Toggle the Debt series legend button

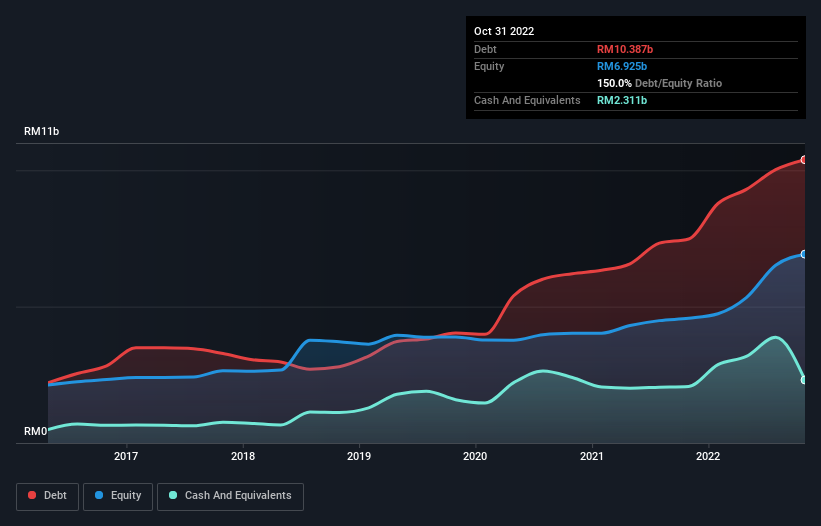[x=47, y=496]
